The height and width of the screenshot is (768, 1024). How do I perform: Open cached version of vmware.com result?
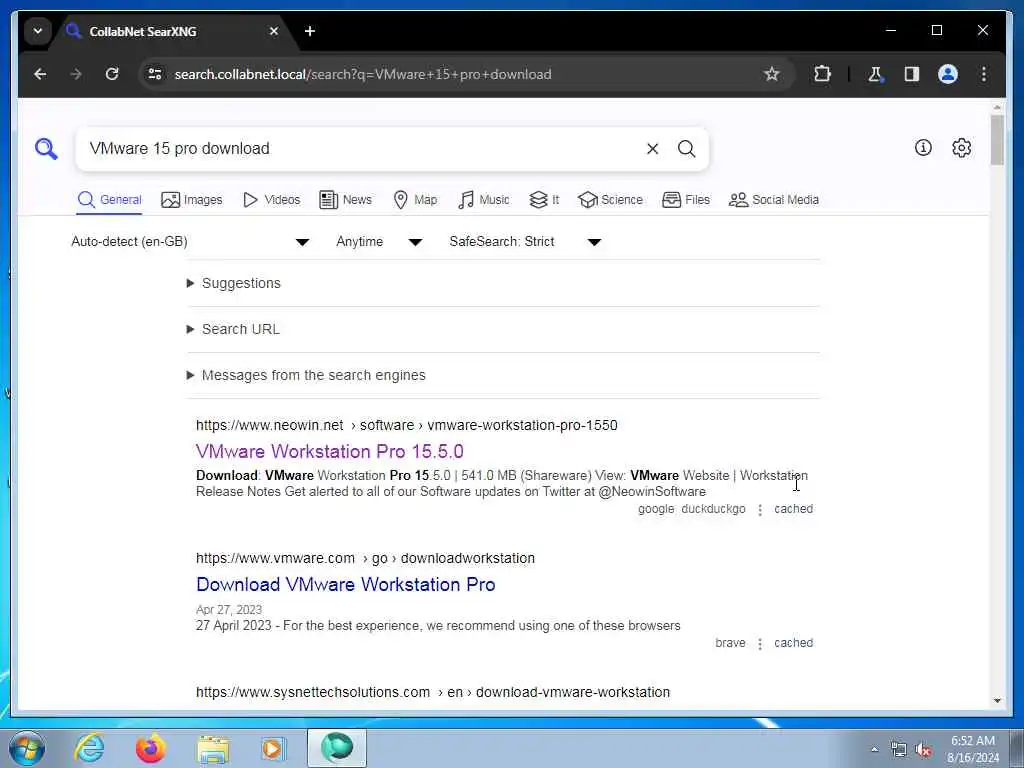coord(793,643)
